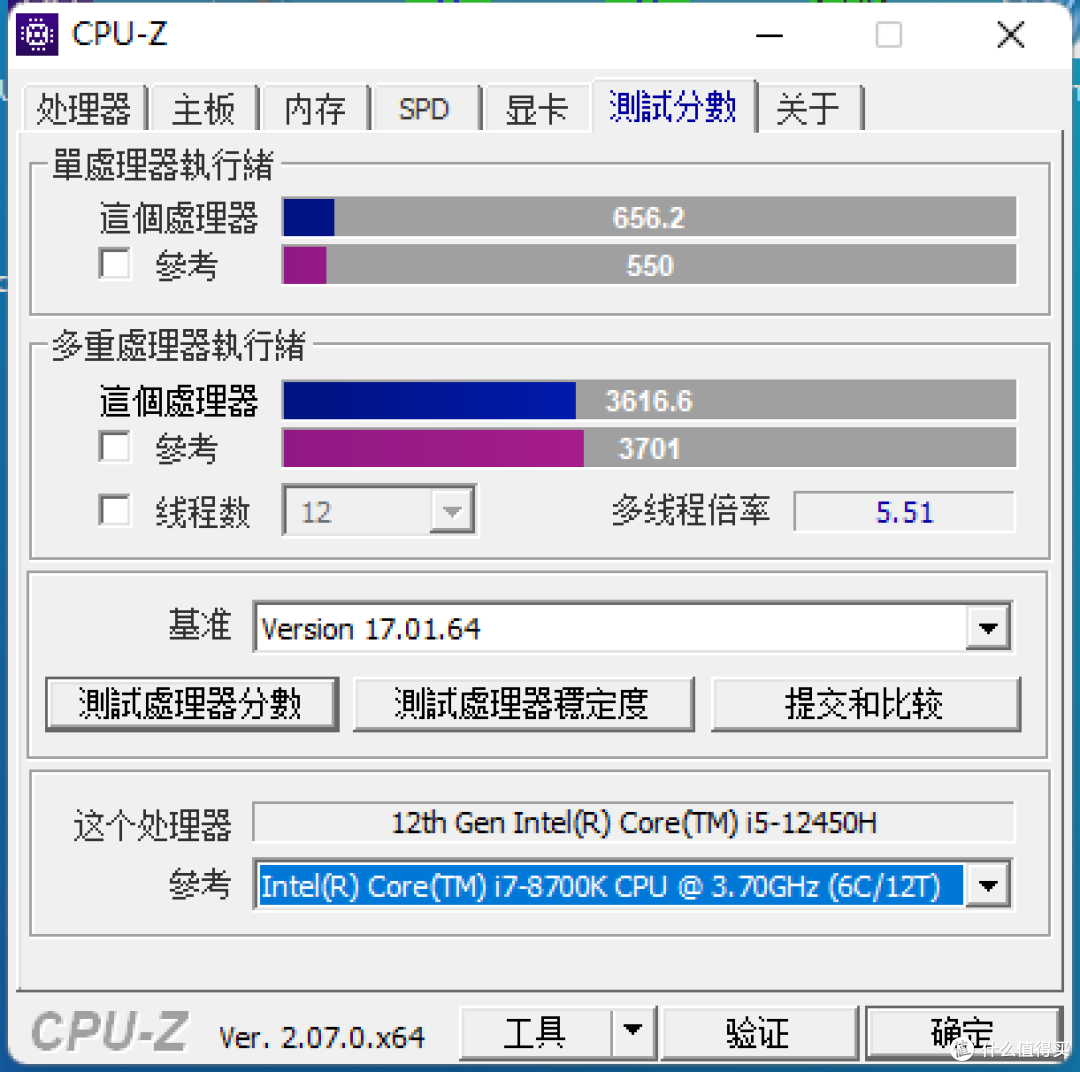This screenshot has height=1072, width=1080.
Task: Open the 关于 tab
Action: point(808,109)
